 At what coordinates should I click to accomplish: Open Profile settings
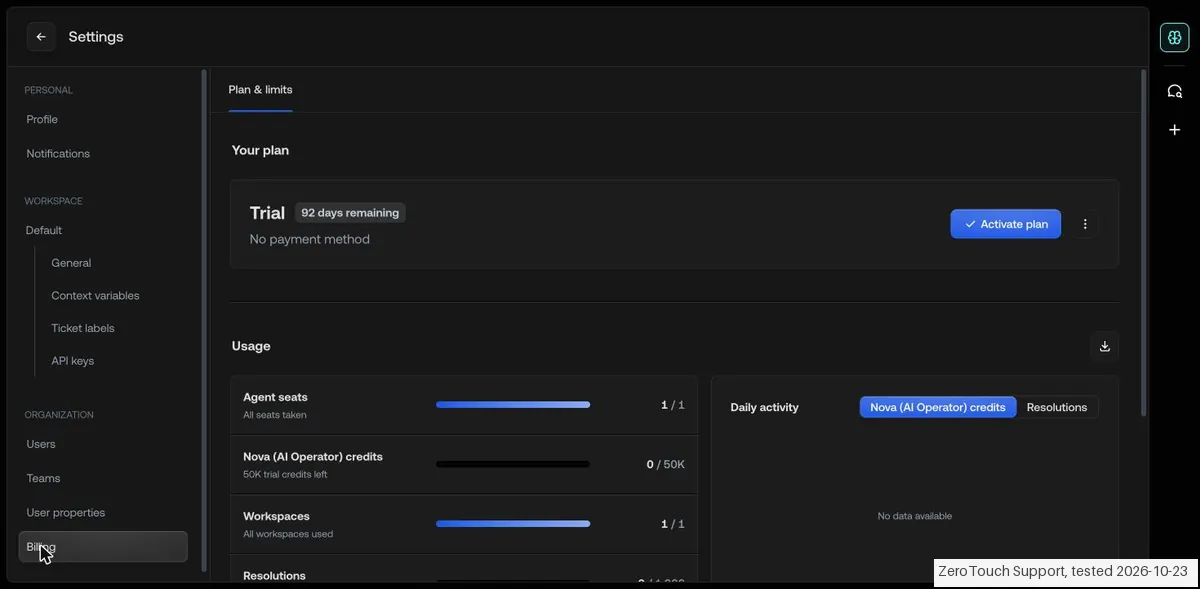point(42,119)
